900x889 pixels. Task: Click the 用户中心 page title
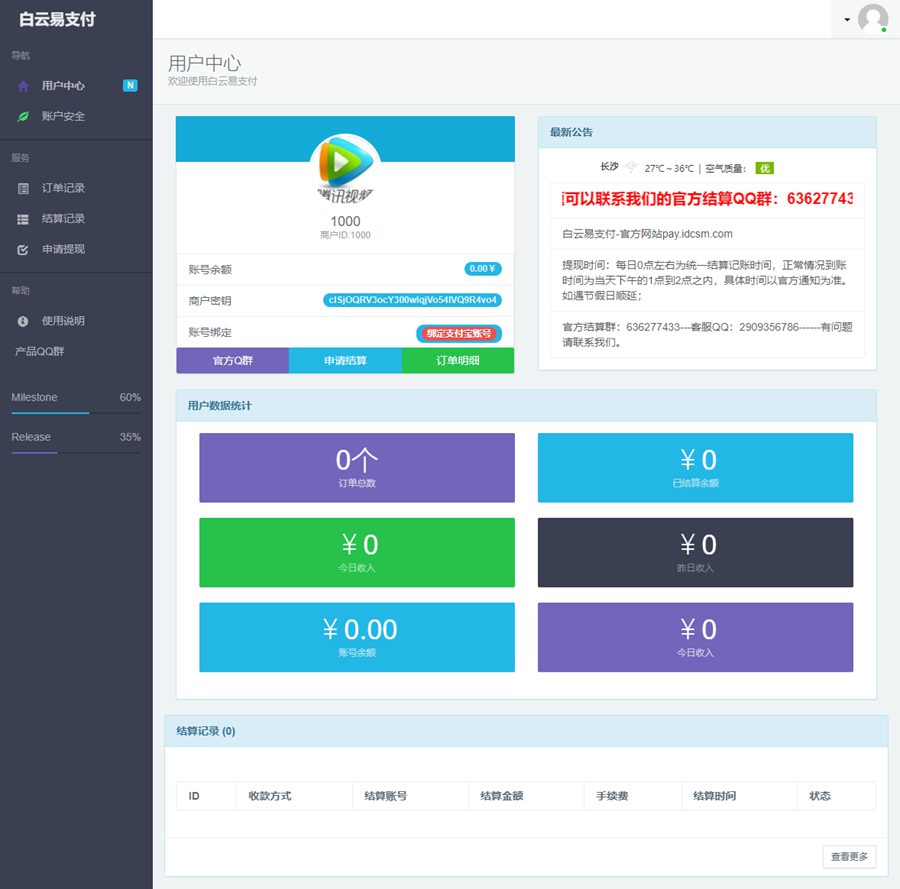pyautogui.click(x=204, y=63)
